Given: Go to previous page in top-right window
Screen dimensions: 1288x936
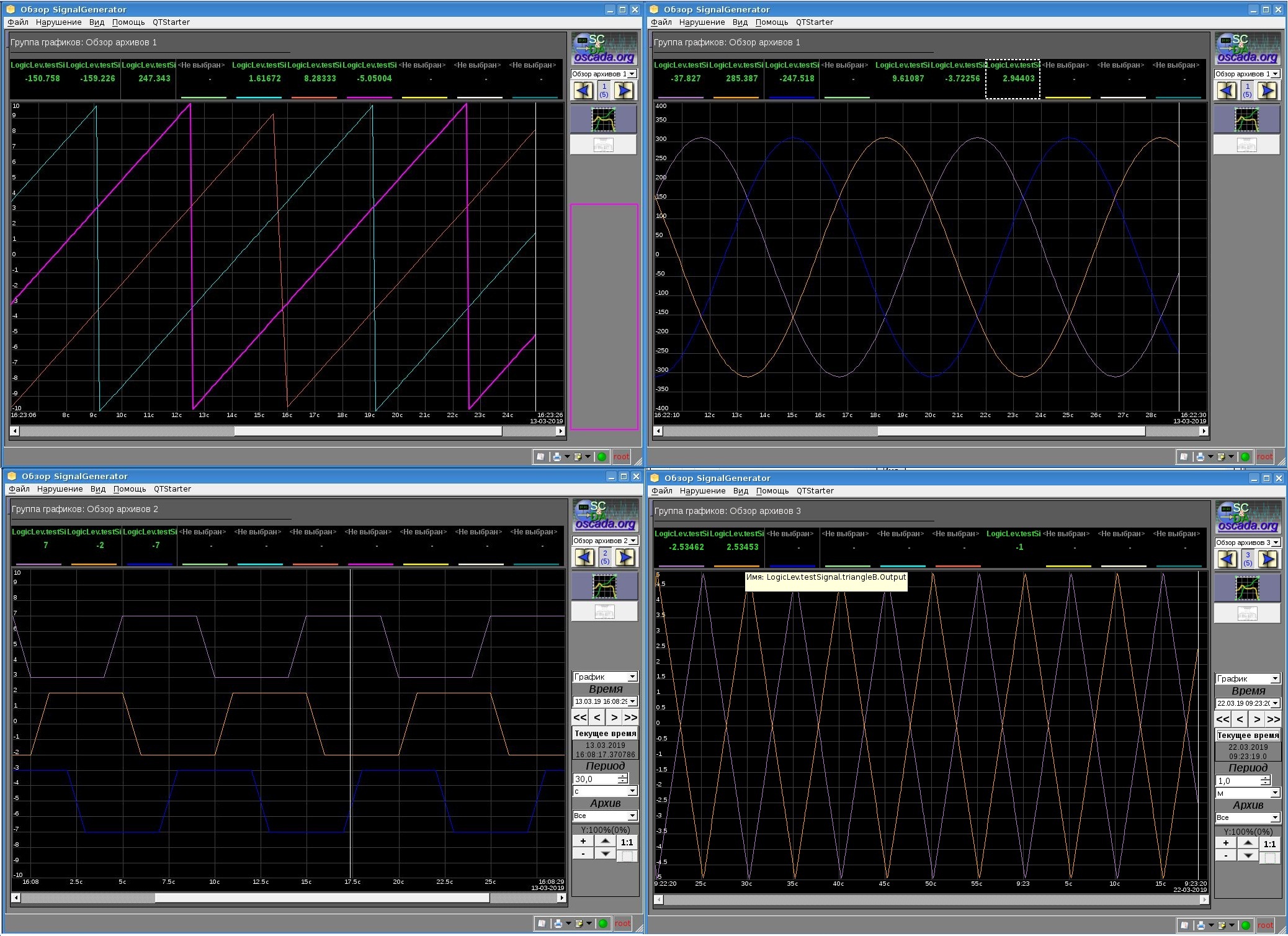Looking at the screenshot, I should pos(1227,91).
